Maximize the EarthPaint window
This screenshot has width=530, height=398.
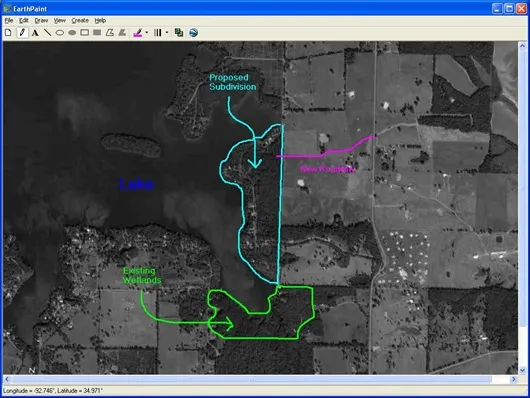point(509,8)
